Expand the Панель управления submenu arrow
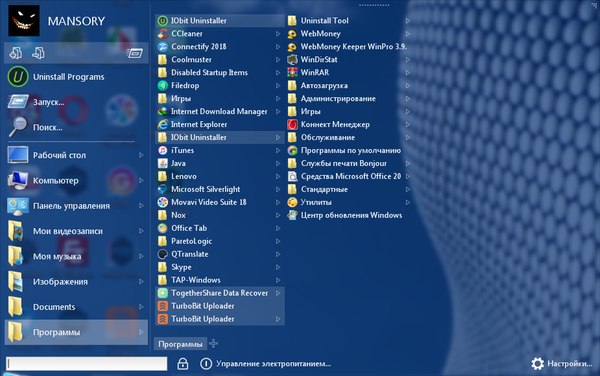600x376 pixels. (x=141, y=206)
